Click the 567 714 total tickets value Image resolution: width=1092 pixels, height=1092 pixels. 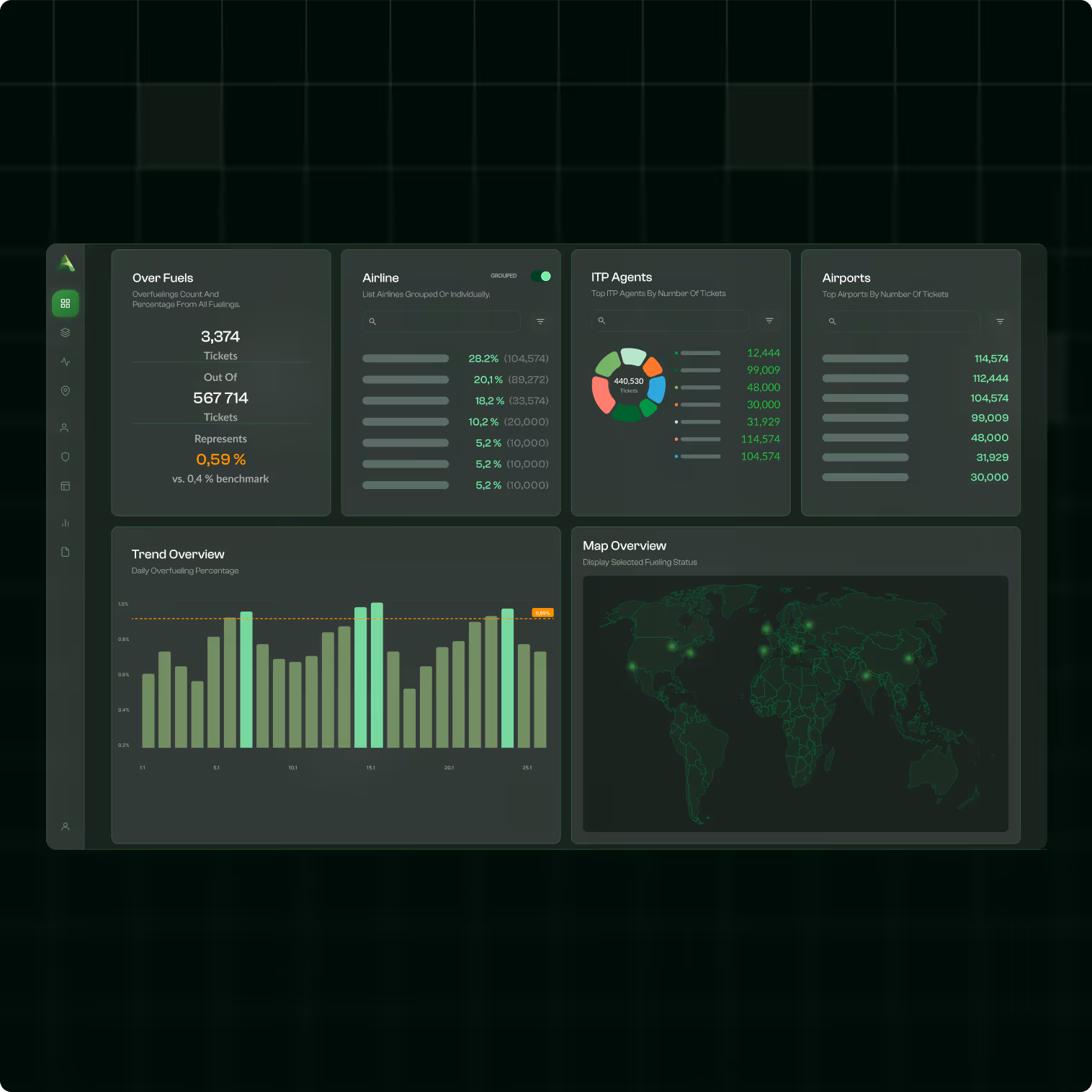pyautogui.click(x=220, y=398)
